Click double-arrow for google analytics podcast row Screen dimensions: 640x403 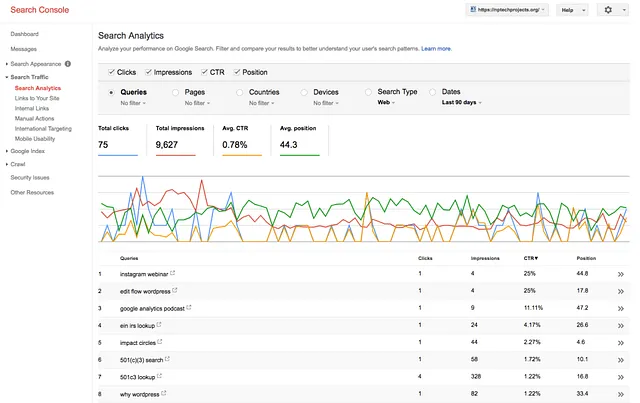(x=621, y=309)
